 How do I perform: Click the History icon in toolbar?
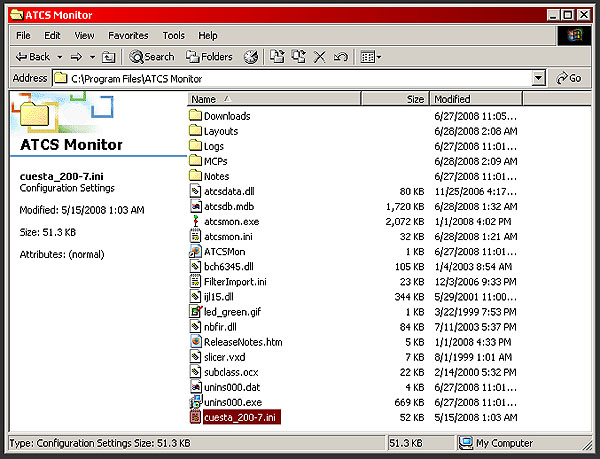click(x=251, y=57)
